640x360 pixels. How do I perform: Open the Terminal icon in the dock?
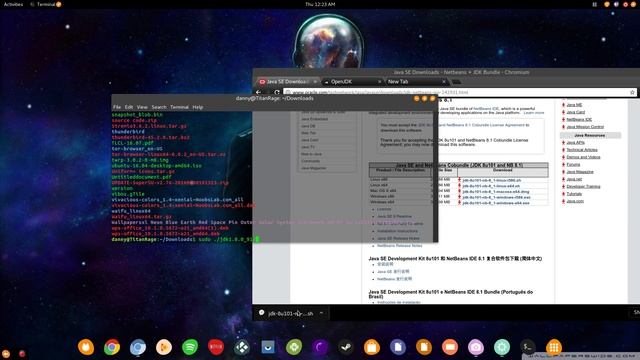[528, 347]
